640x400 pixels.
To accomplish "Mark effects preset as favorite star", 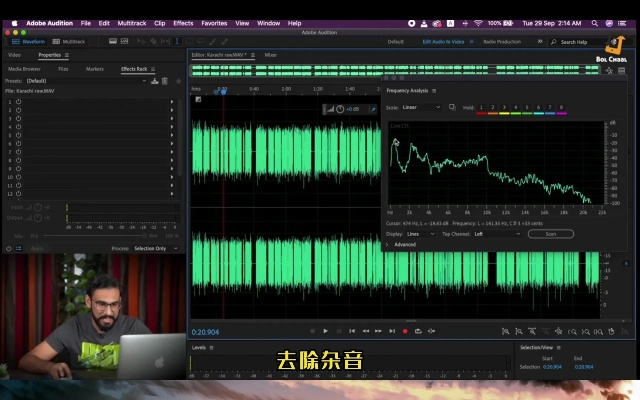I will point(178,81).
